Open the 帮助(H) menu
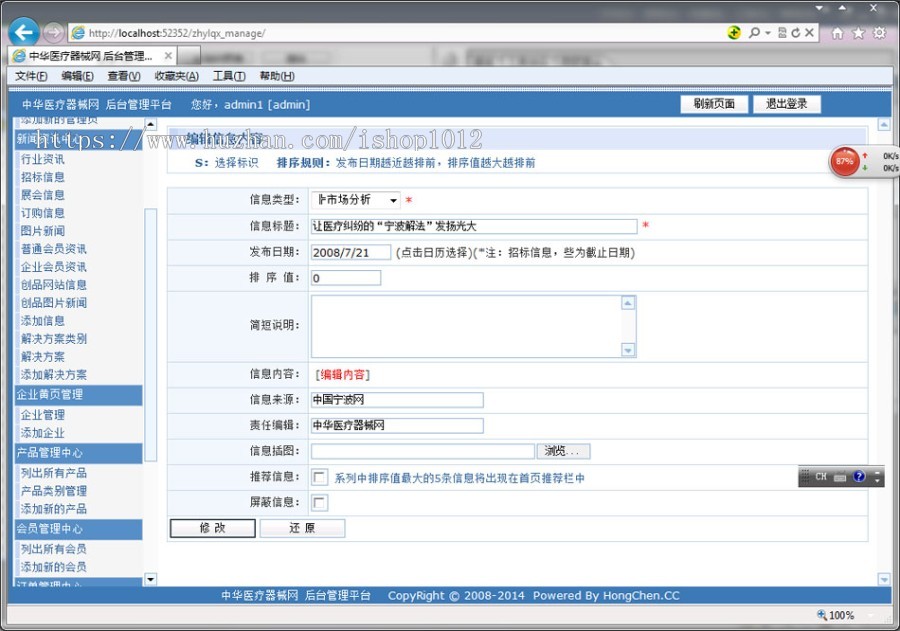The height and width of the screenshot is (631, 900). 277,76
